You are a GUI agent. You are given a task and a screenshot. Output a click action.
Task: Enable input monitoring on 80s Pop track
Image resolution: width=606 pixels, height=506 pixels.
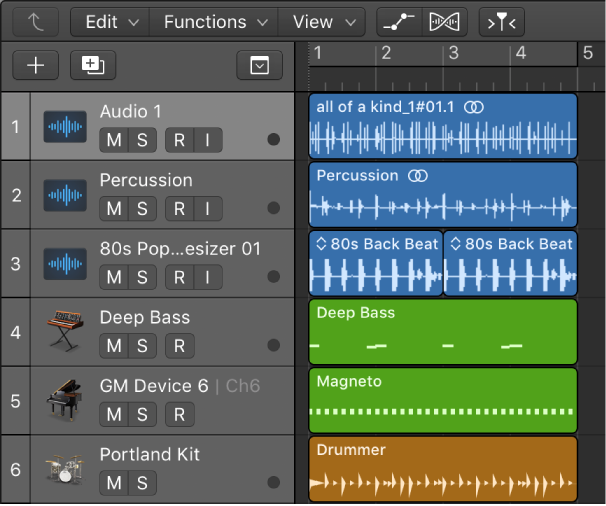(x=207, y=277)
